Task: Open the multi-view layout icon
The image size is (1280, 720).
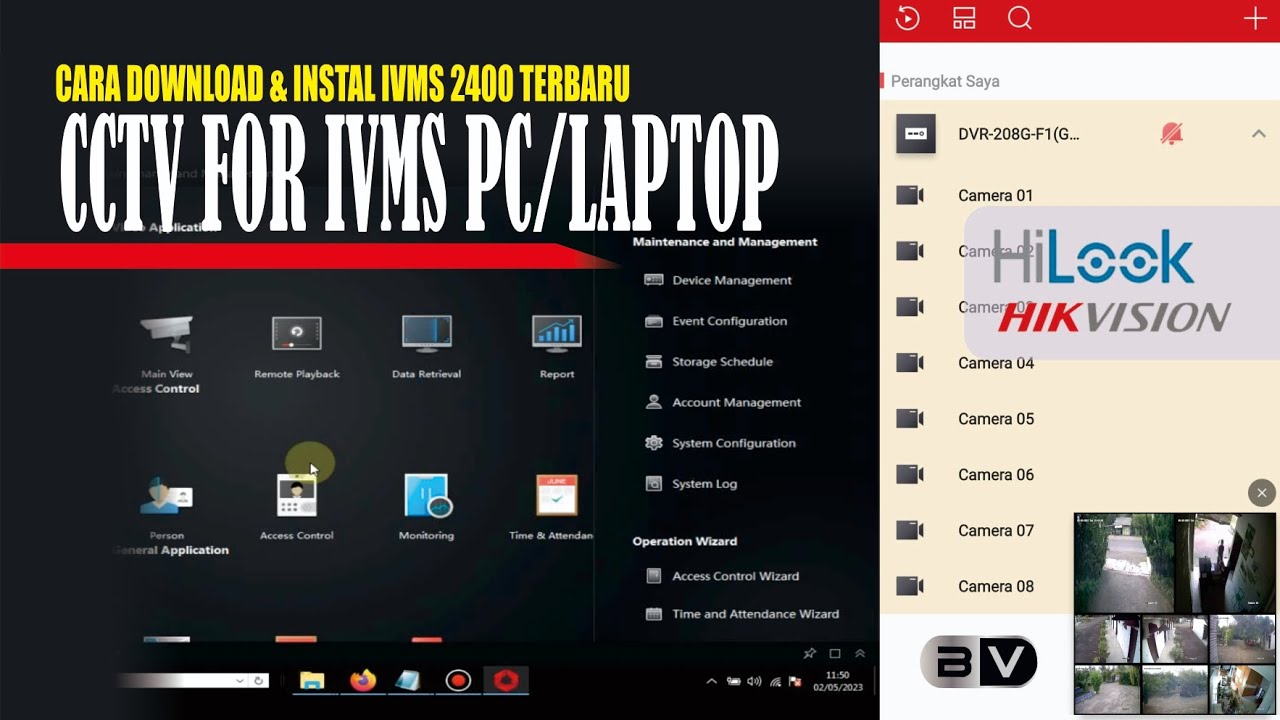Action: click(963, 18)
